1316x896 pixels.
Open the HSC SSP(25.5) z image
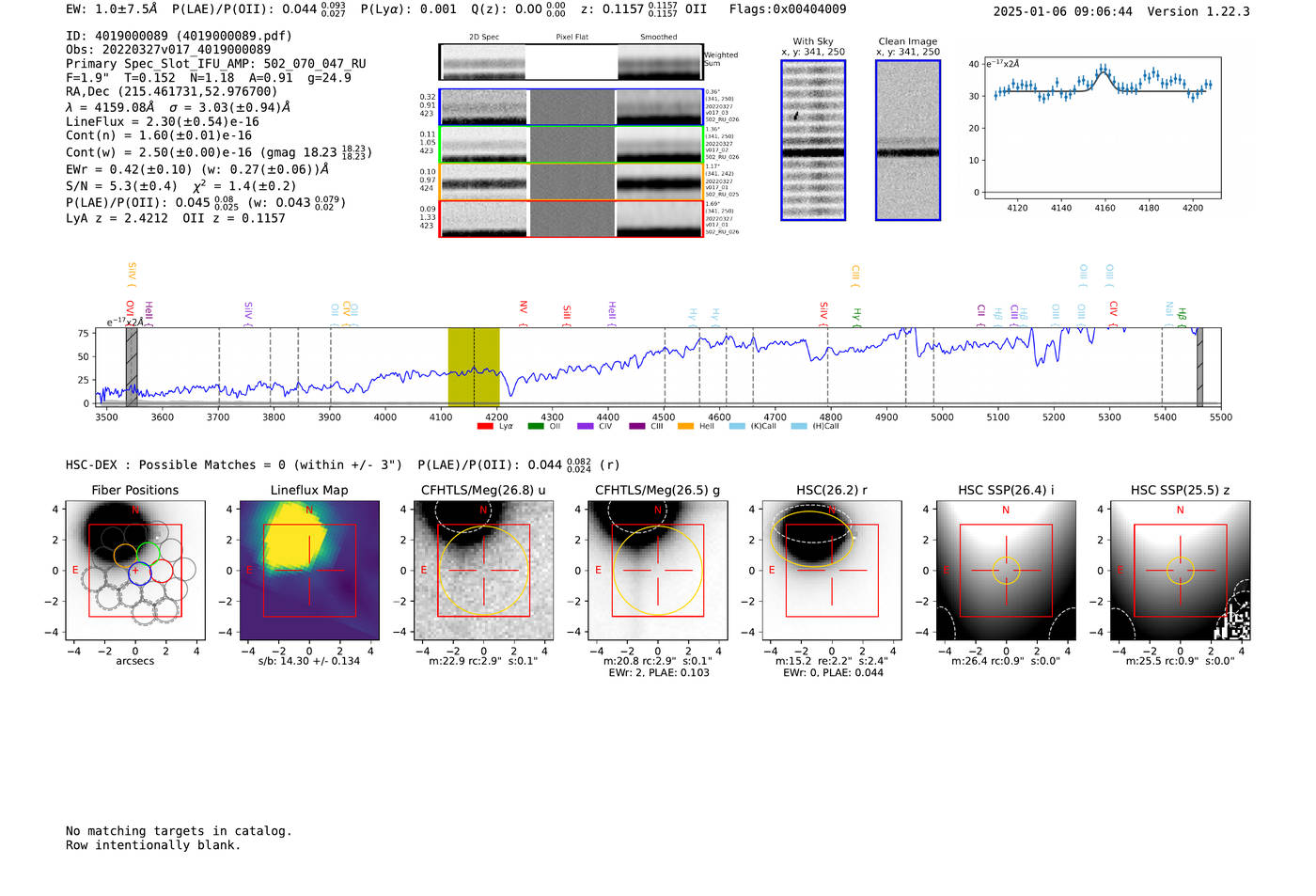[x=1180, y=570]
